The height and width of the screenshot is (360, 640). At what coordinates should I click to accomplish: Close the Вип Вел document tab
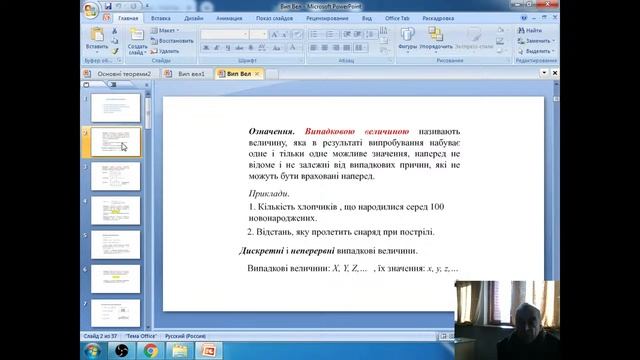coord(257,74)
